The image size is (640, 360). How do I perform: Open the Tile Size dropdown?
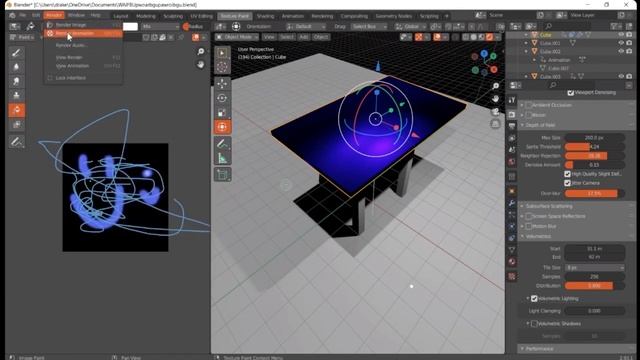coord(595,268)
